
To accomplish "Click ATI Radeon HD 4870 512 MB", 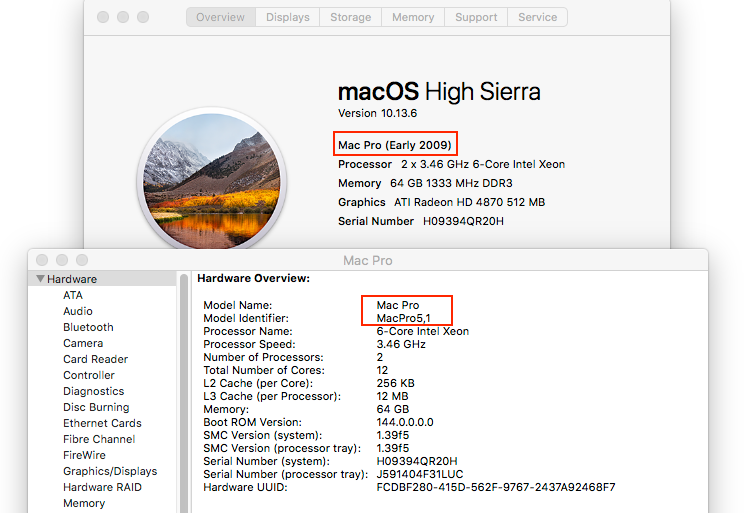I will point(470,202).
